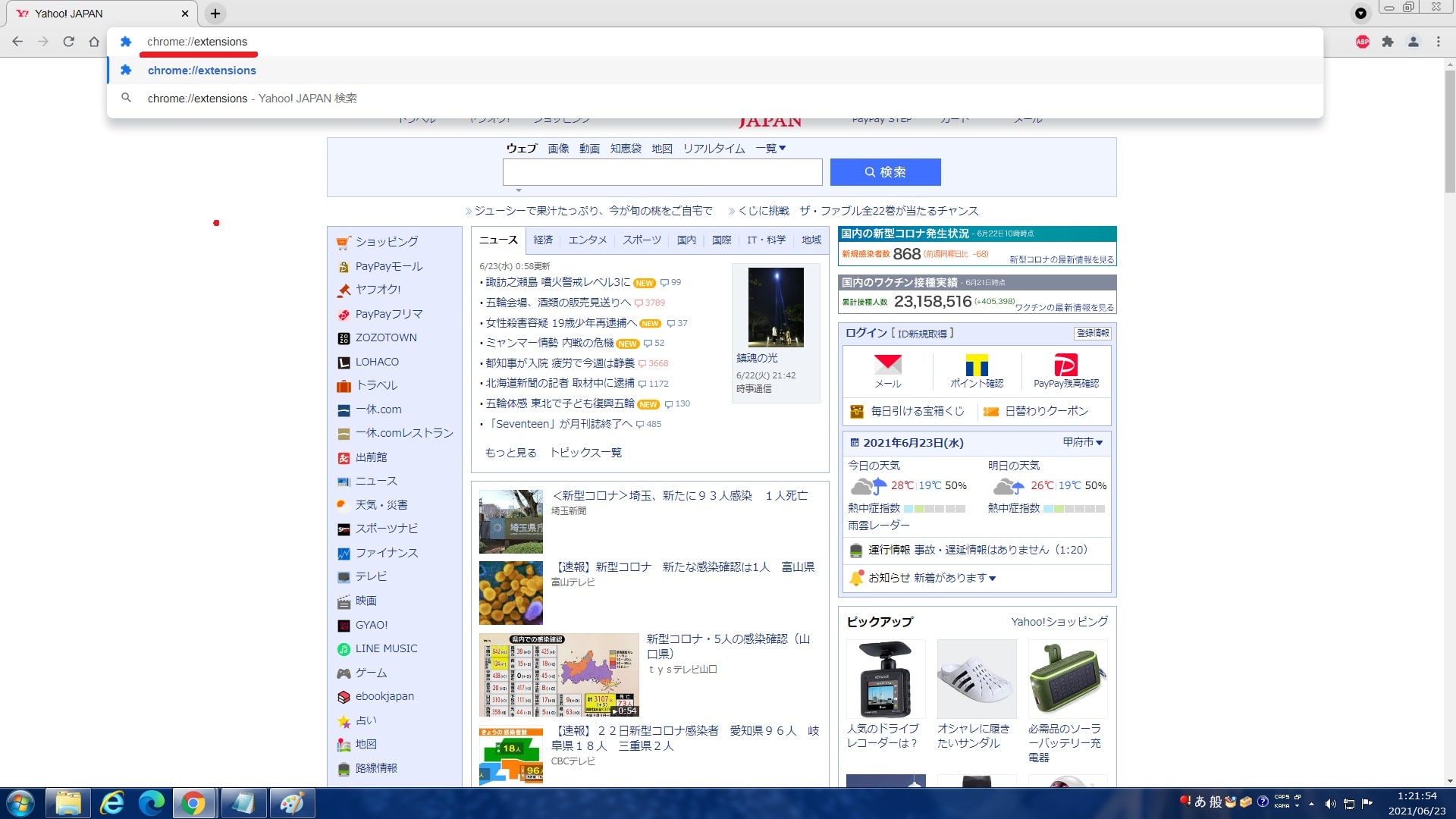Launch Microsoft Edge from the taskbar
The image size is (1456, 819).
click(x=152, y=803)
